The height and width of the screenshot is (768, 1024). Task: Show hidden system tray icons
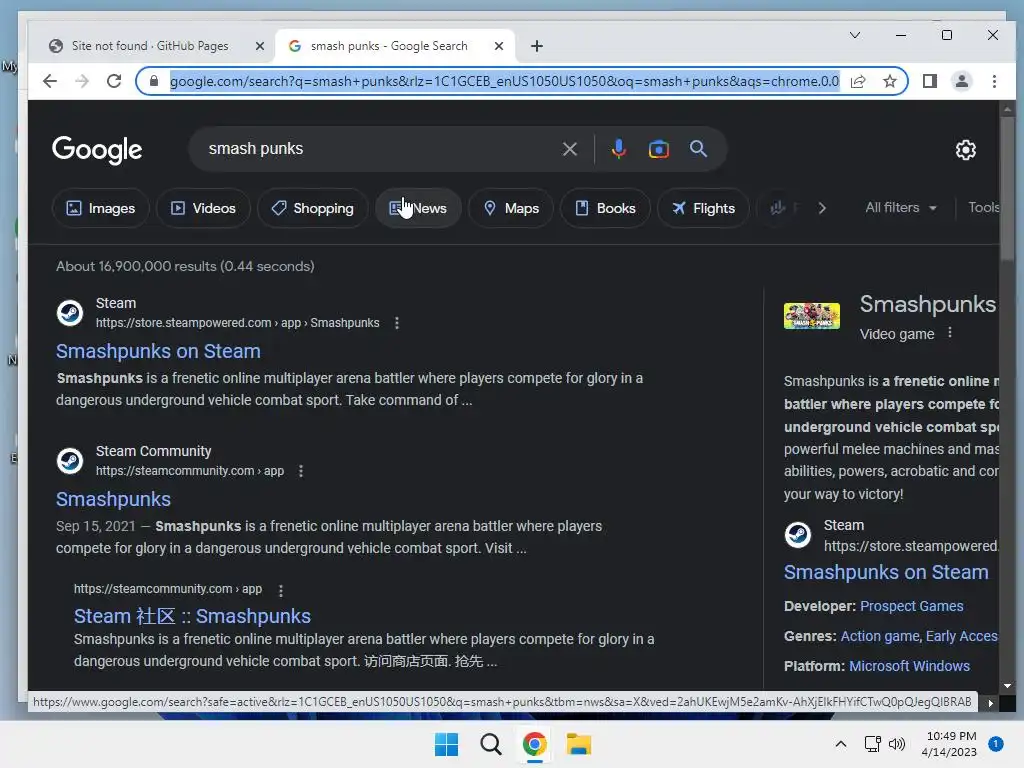840,744
